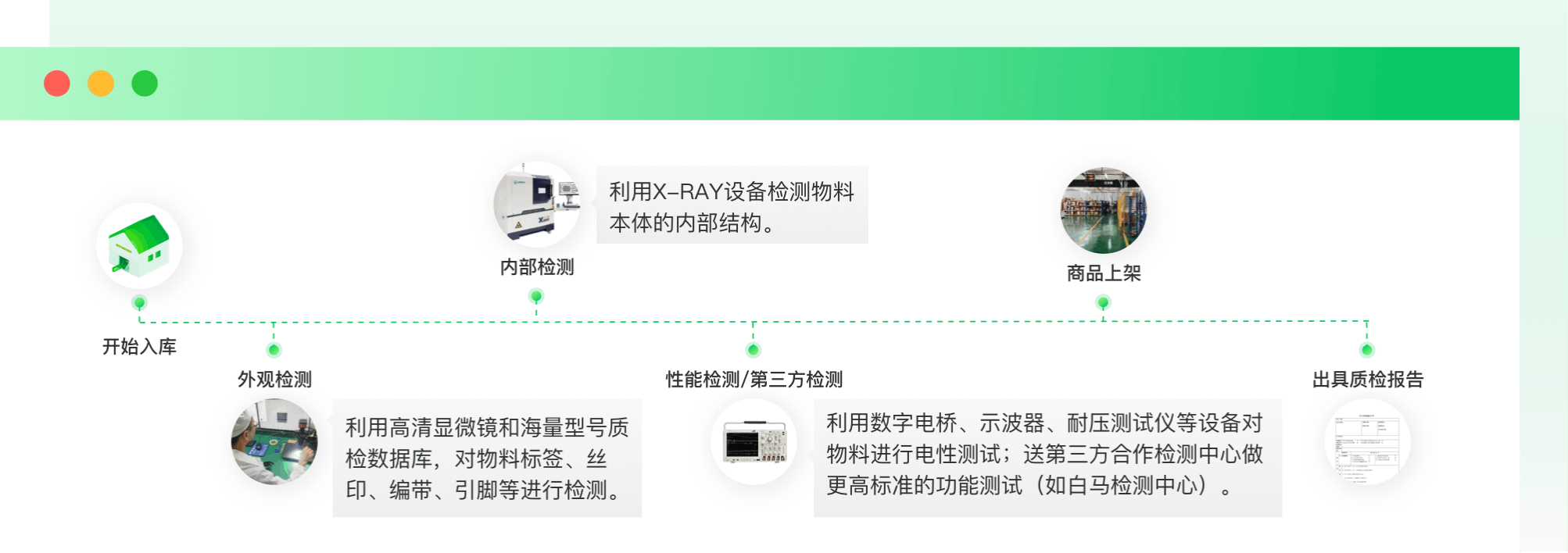
Task: Open the quality report document thumbnail
Action: point(1367,442)
